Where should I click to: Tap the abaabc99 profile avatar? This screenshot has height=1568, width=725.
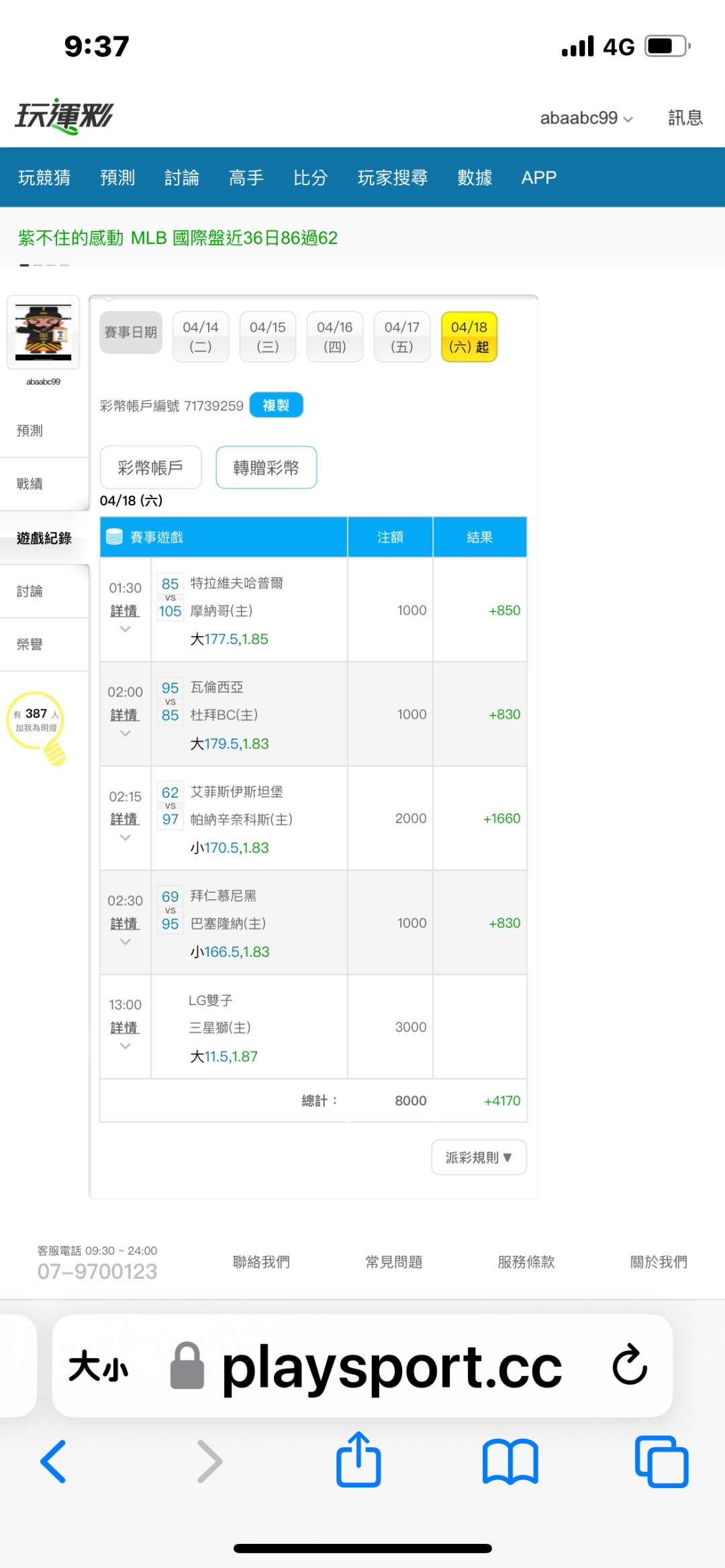[x=44, y=332]
